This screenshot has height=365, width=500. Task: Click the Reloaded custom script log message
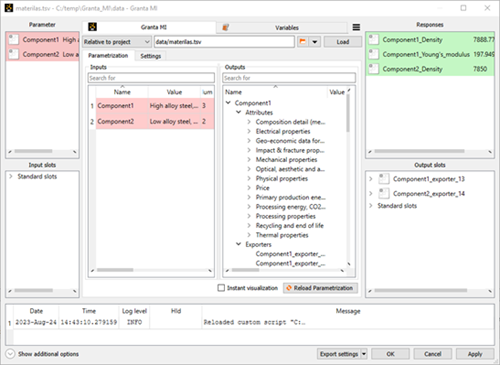pos(254,322)
